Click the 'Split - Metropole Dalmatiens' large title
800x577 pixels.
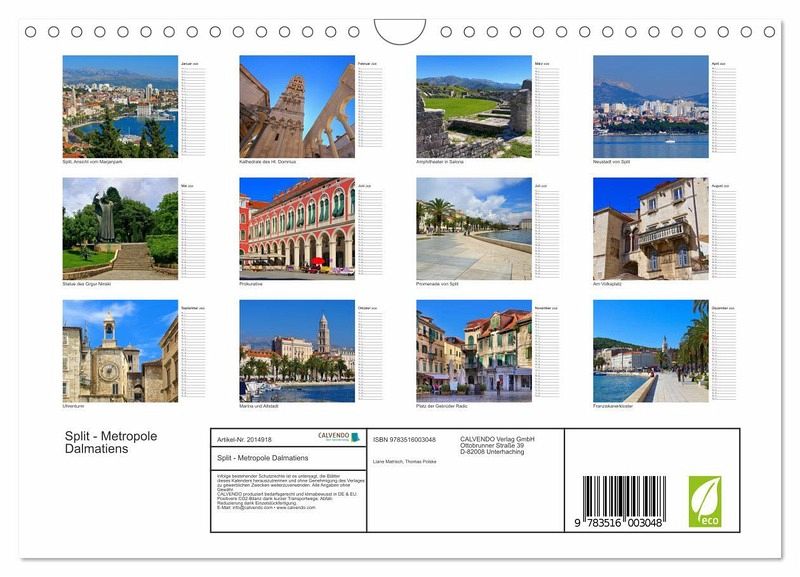click(110, 443)
